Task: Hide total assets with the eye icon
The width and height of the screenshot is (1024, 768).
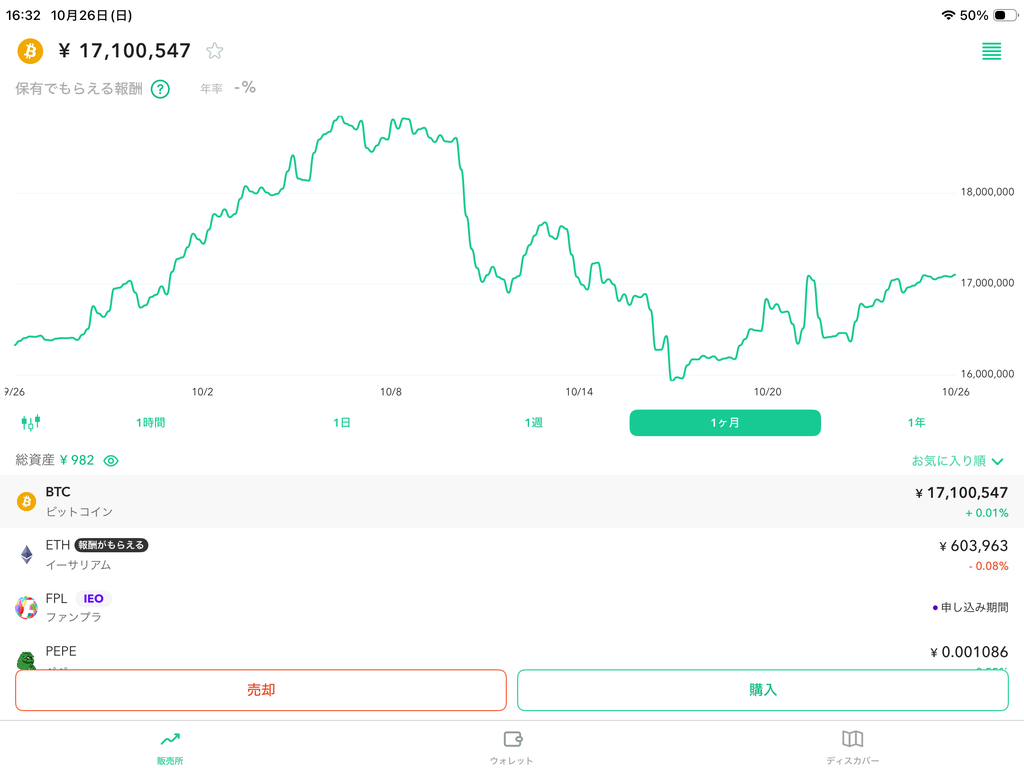Action: [111, 461]
